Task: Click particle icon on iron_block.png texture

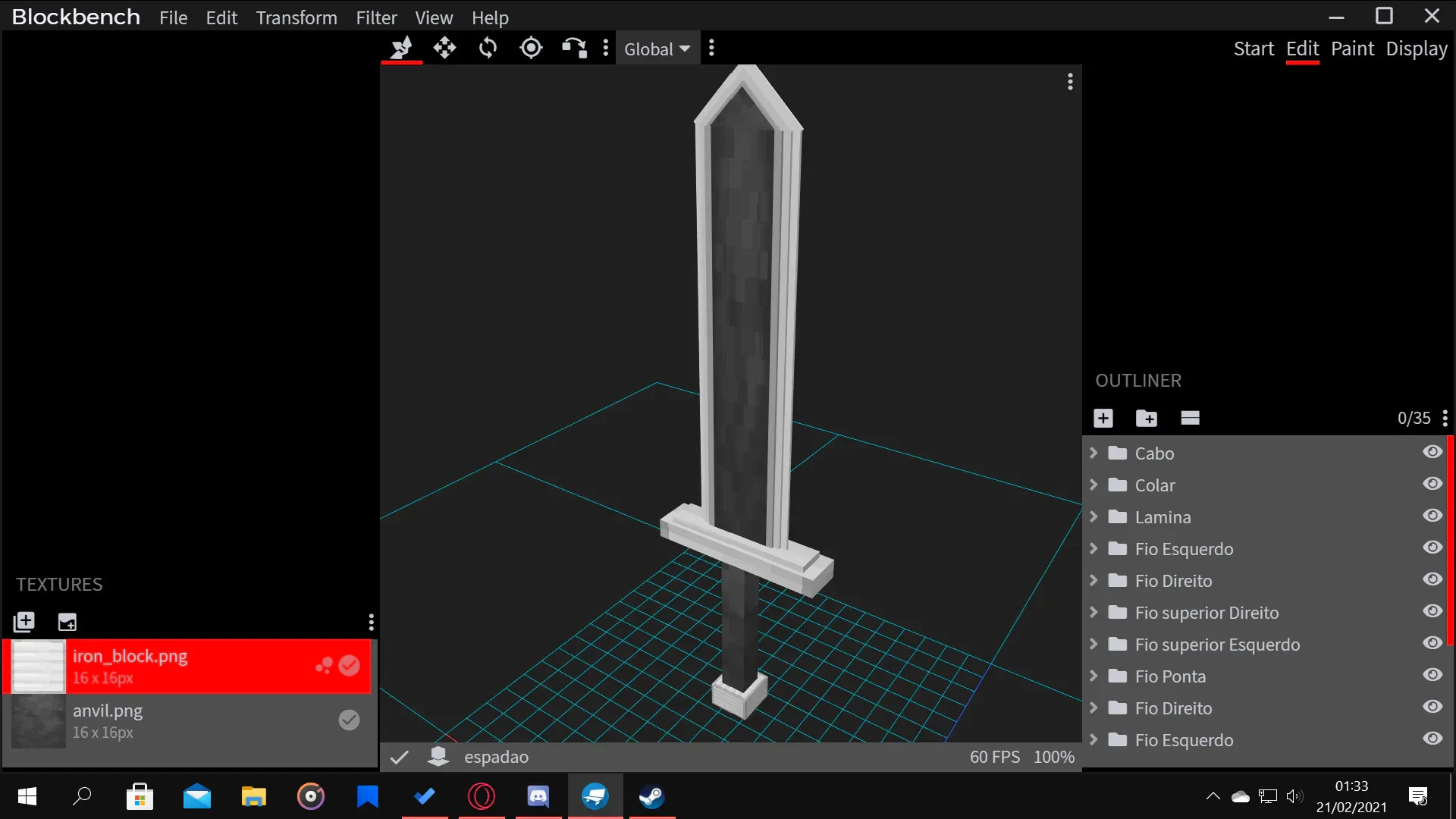Action: click(x=324, y=666)
